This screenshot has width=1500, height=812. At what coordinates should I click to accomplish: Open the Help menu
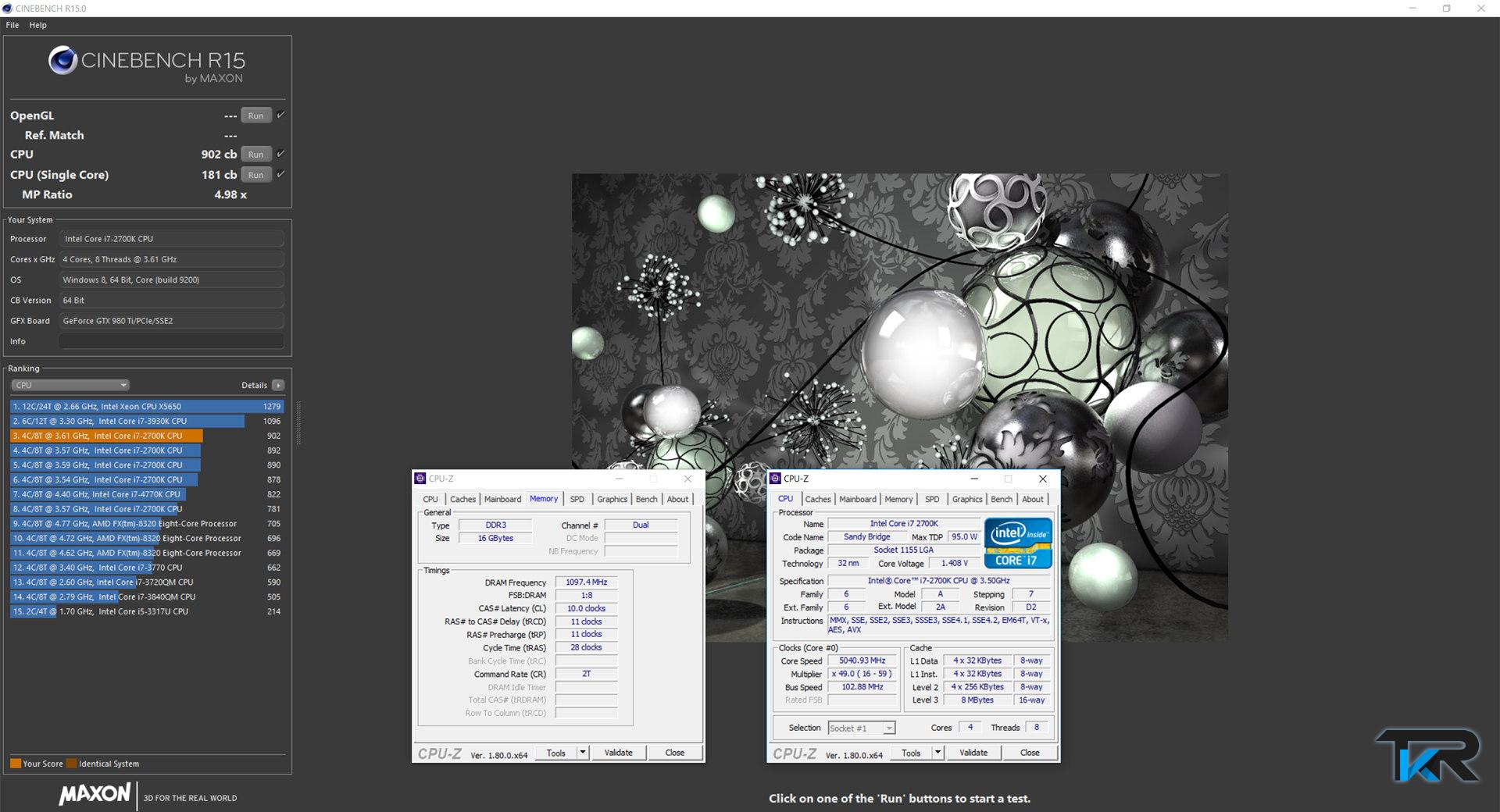click(37, 25)
